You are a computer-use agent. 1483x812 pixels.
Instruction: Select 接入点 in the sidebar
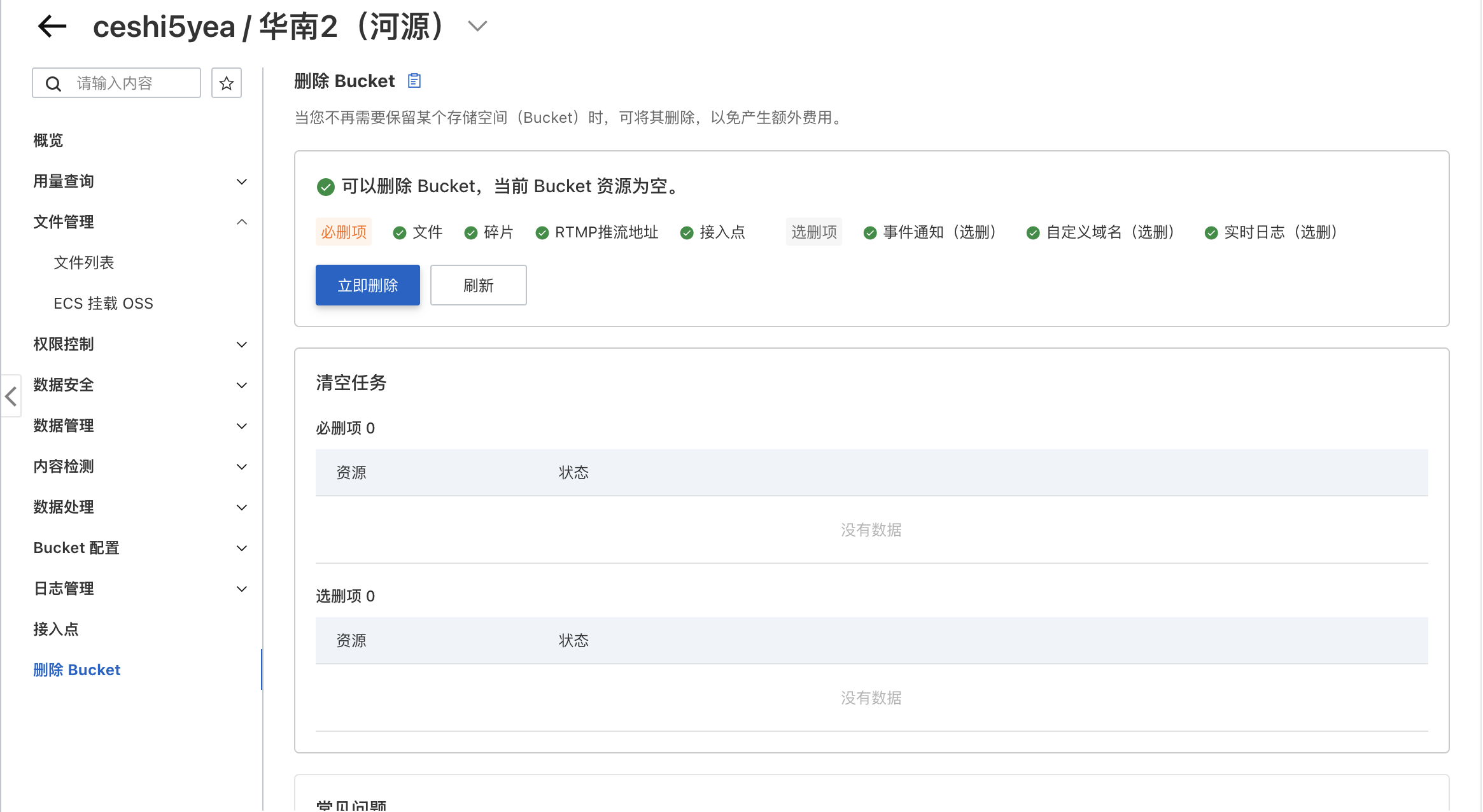click(56, 629)
